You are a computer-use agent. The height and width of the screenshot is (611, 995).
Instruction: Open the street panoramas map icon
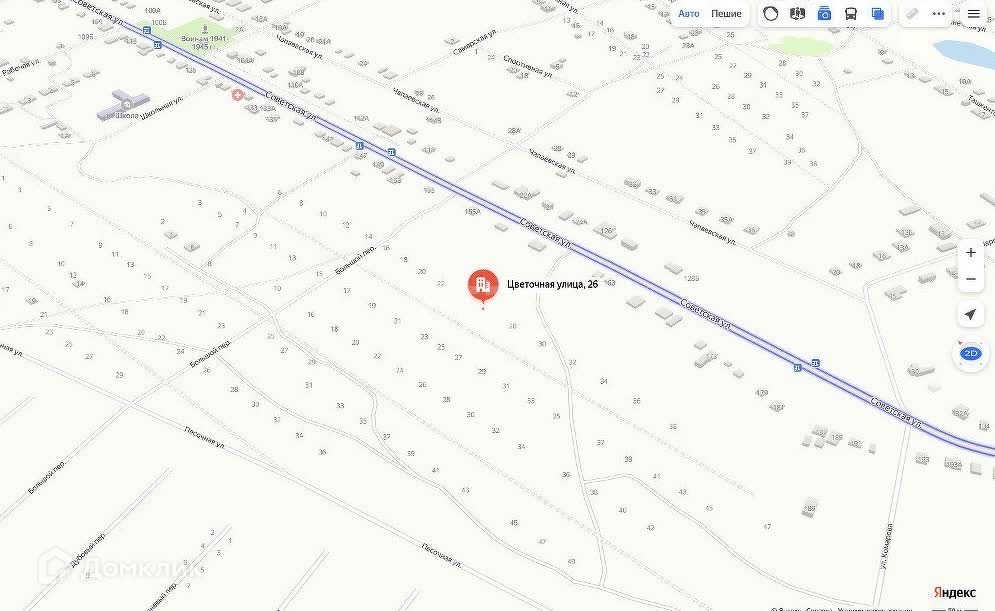pos(798,13)
